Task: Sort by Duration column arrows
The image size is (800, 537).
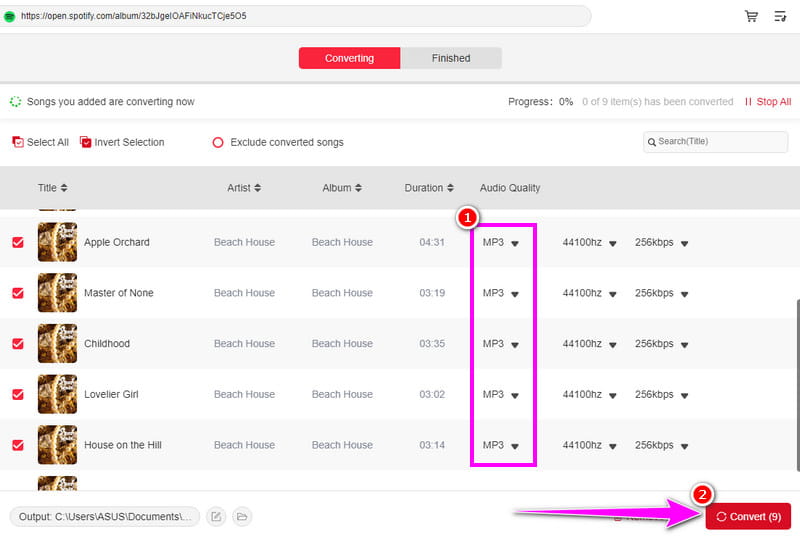Action: [x=450, y=188]
